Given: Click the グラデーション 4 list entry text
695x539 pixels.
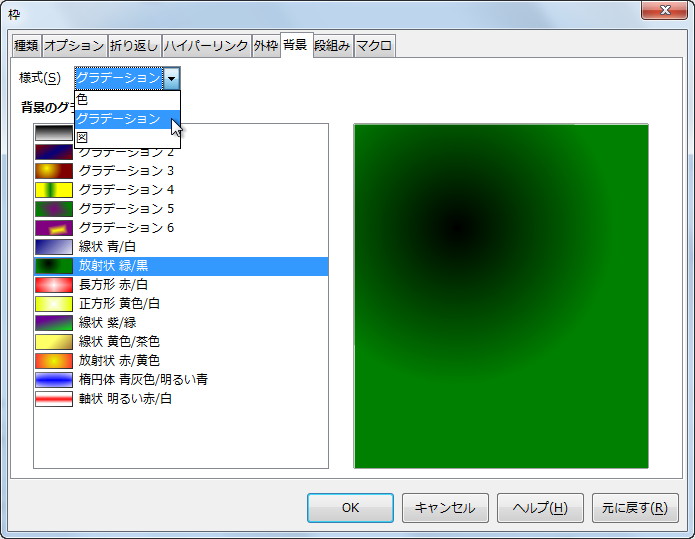Looking at the screenshot, I should (x=126, y=190).
